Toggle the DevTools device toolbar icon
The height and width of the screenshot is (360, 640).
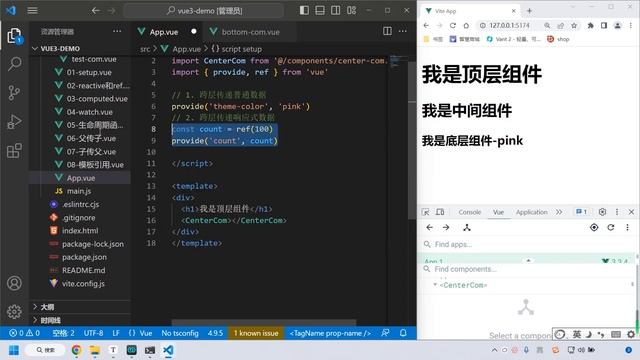(440, 212)
